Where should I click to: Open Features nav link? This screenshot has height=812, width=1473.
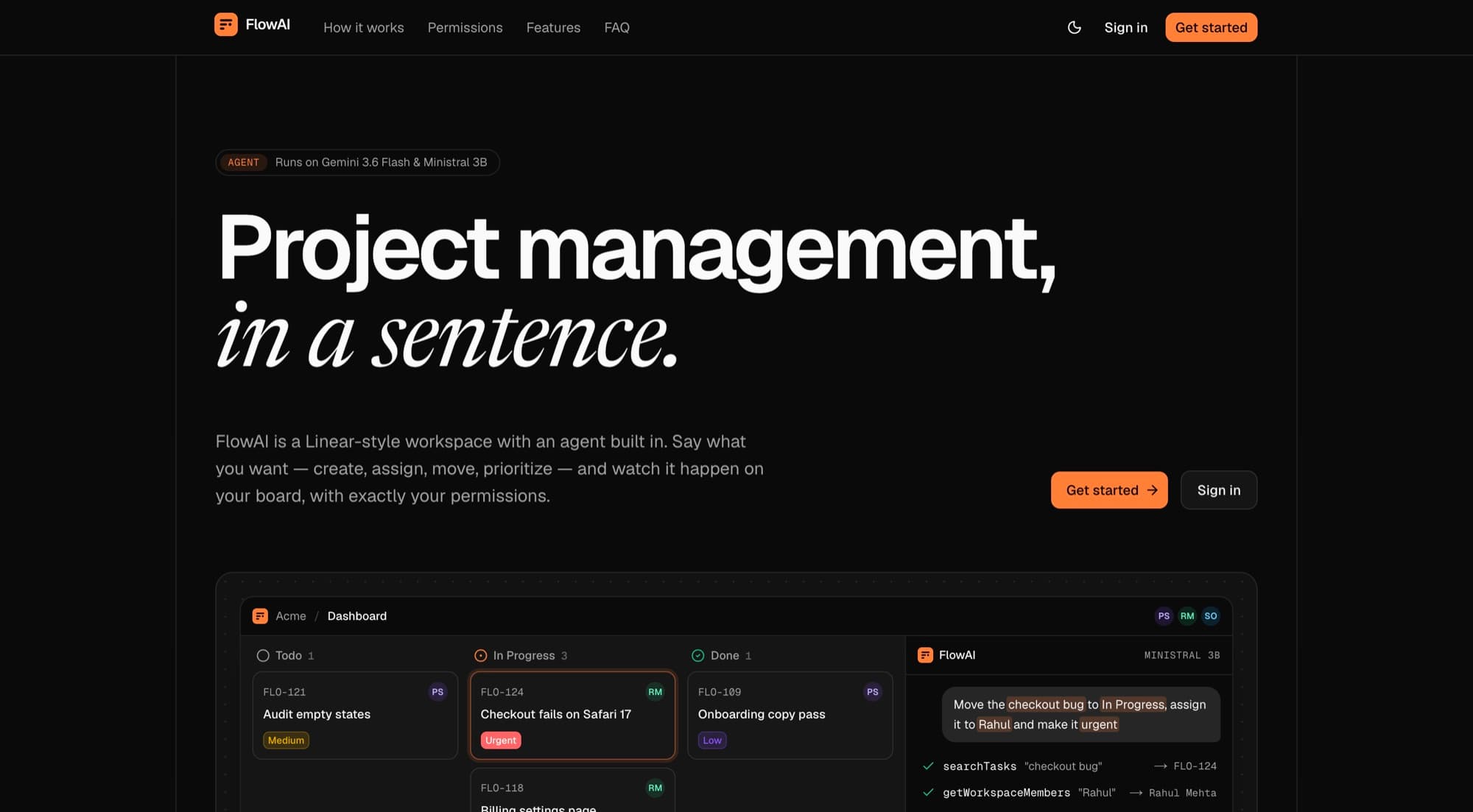pos(553,27)
